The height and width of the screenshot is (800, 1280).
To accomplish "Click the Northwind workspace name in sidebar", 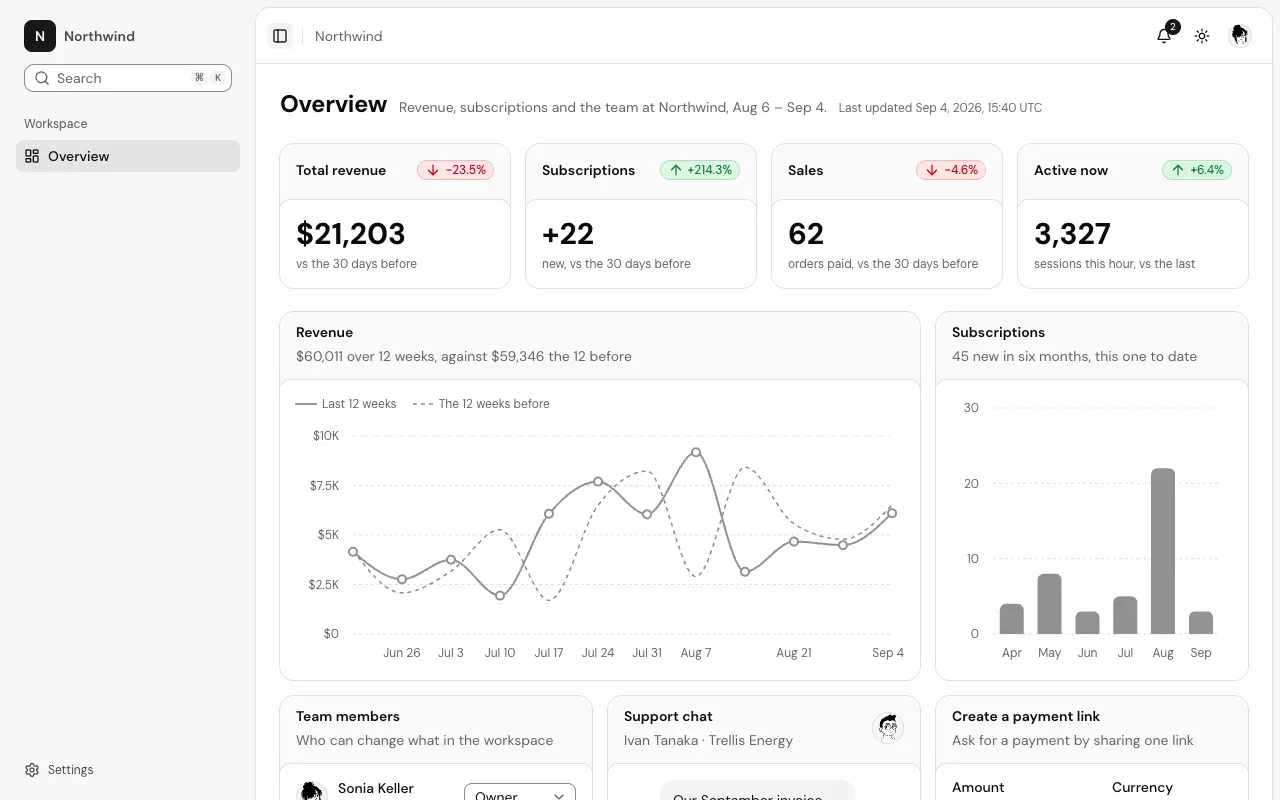I will coord(99,36).
